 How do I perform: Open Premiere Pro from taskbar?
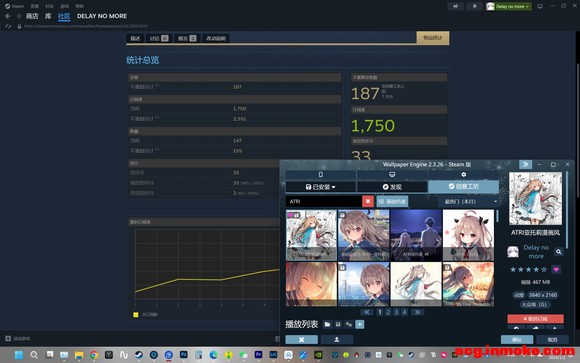point(258,355)
